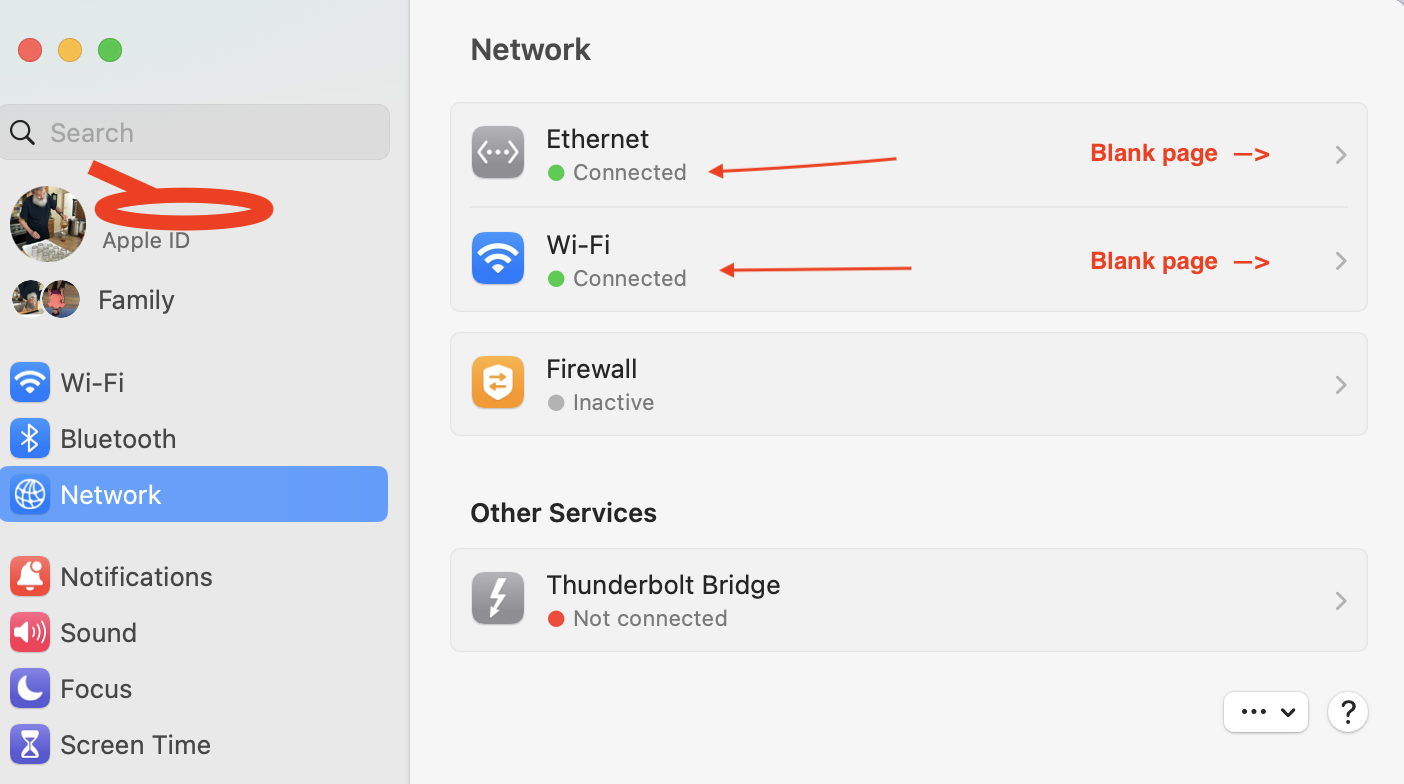Screen dimensions: 1404x784
Task: Click the Notifications bell icon
Action: [30, 576]
